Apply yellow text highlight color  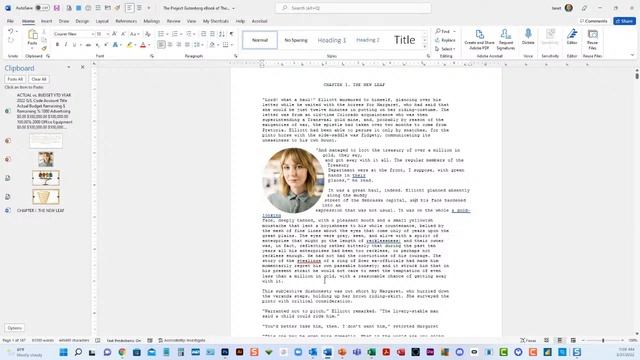coord(129,44)
